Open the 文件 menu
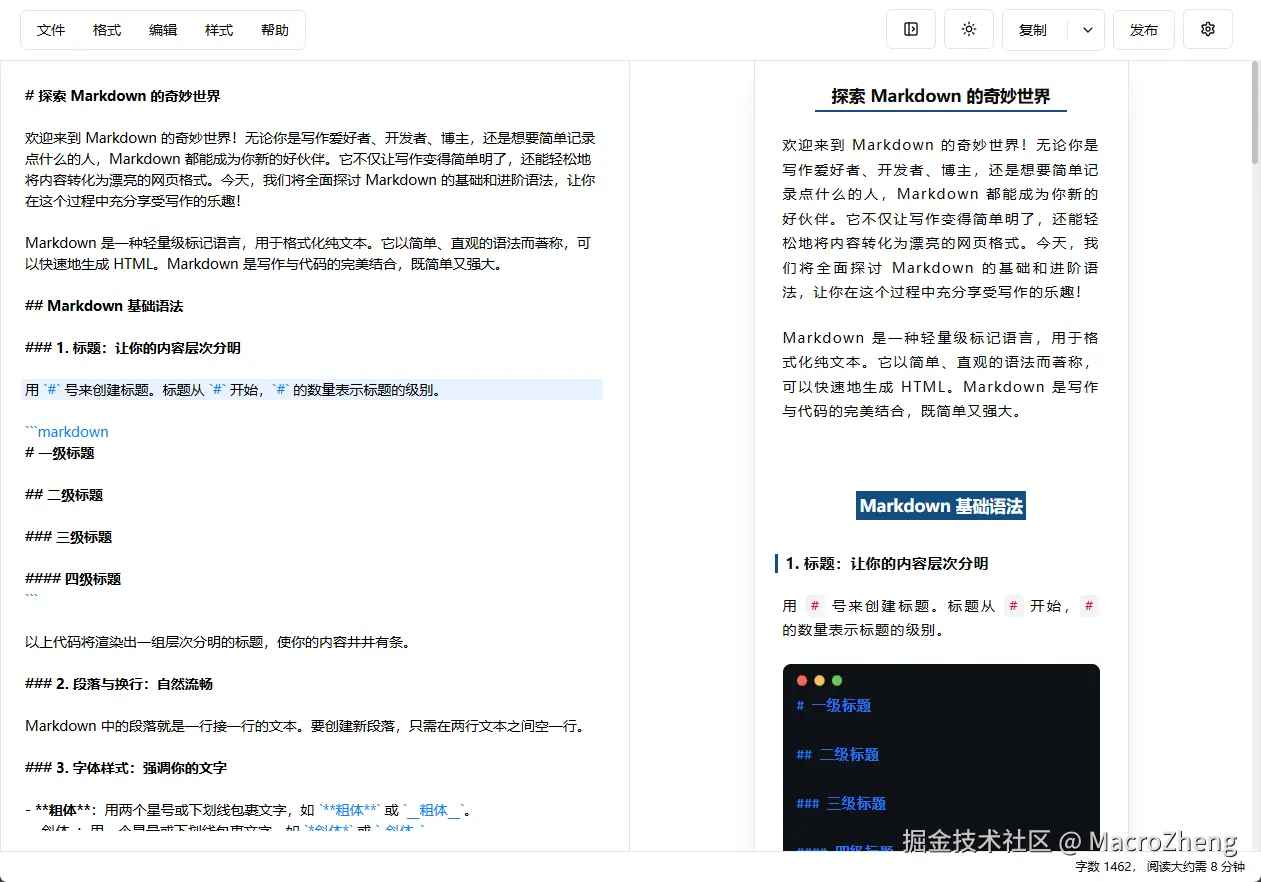 click(51, 30)
